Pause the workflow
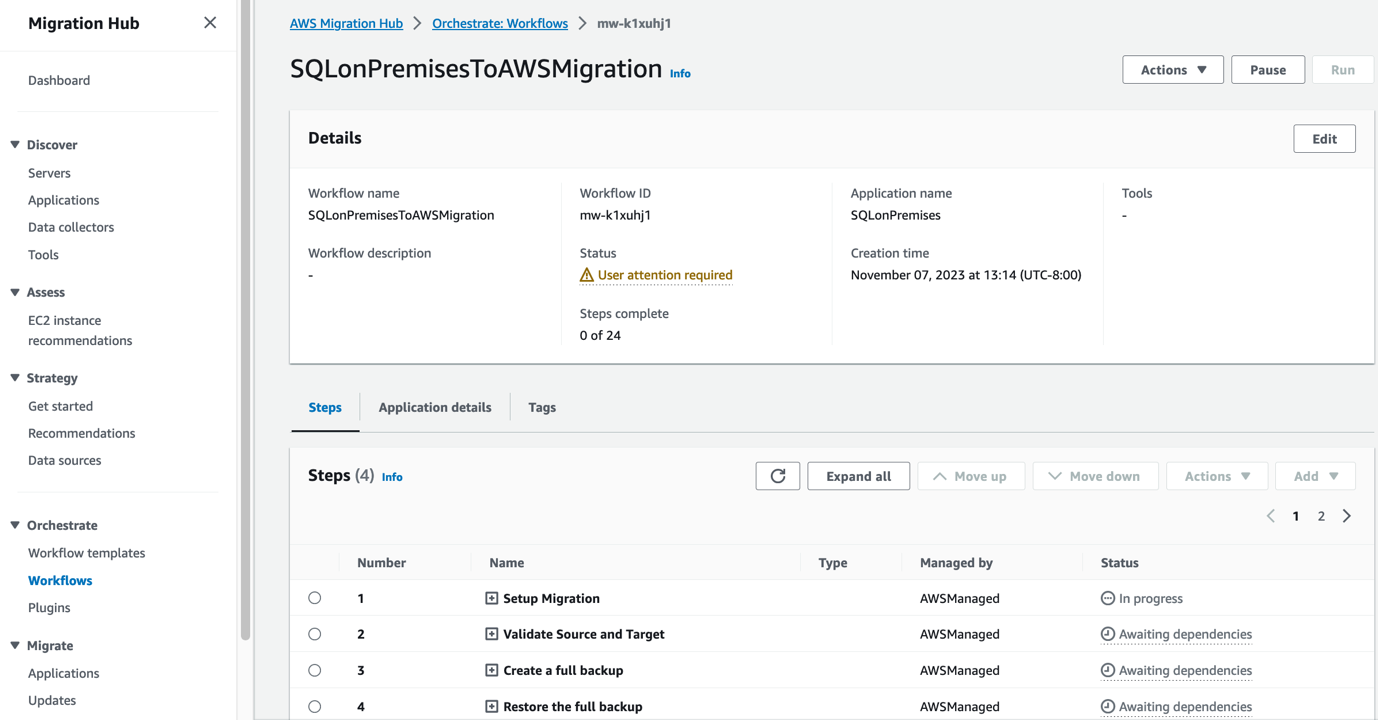Image resolution: width=1378 pixels, height=720 pixels. (1268, 70)
